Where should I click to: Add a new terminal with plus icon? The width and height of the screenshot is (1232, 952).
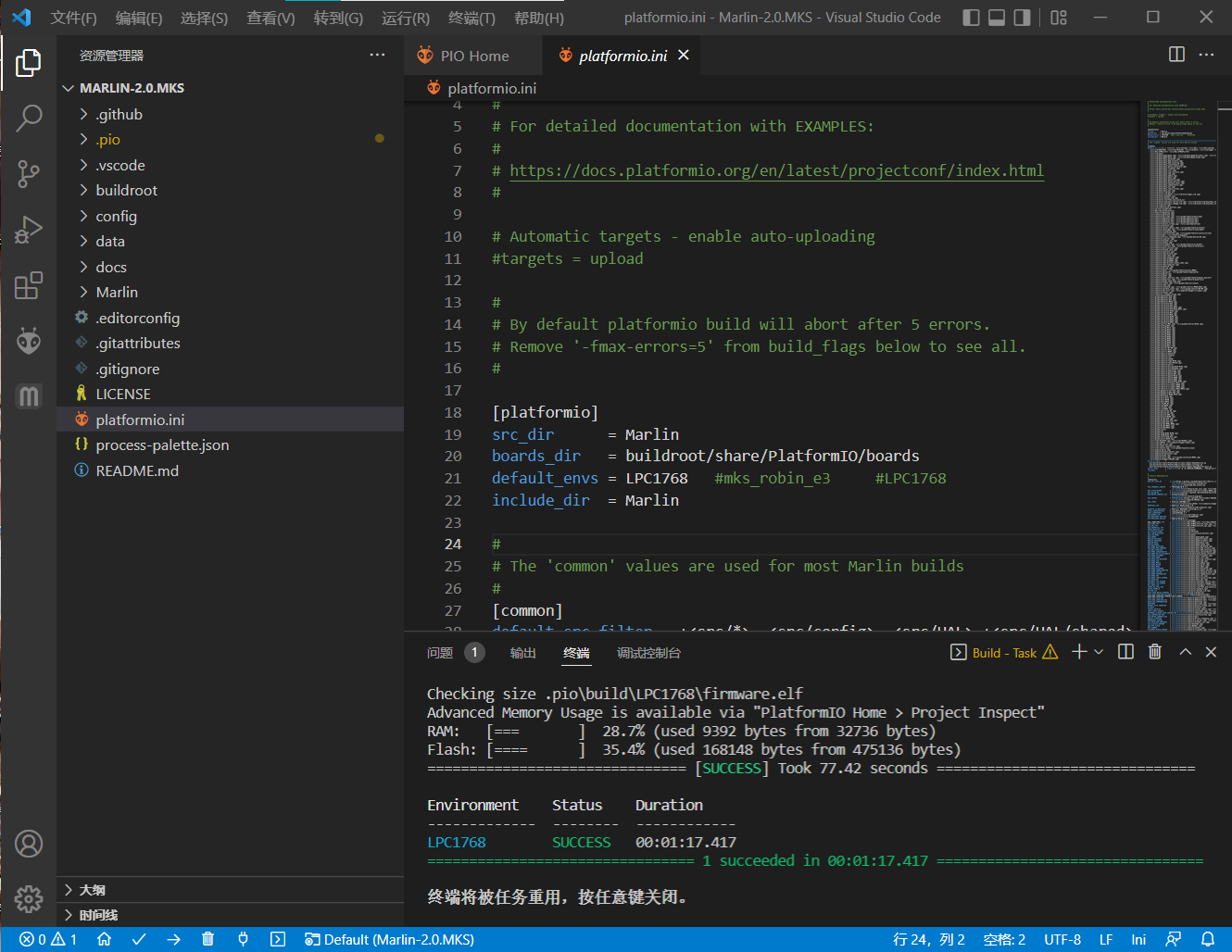point(1079,652)
